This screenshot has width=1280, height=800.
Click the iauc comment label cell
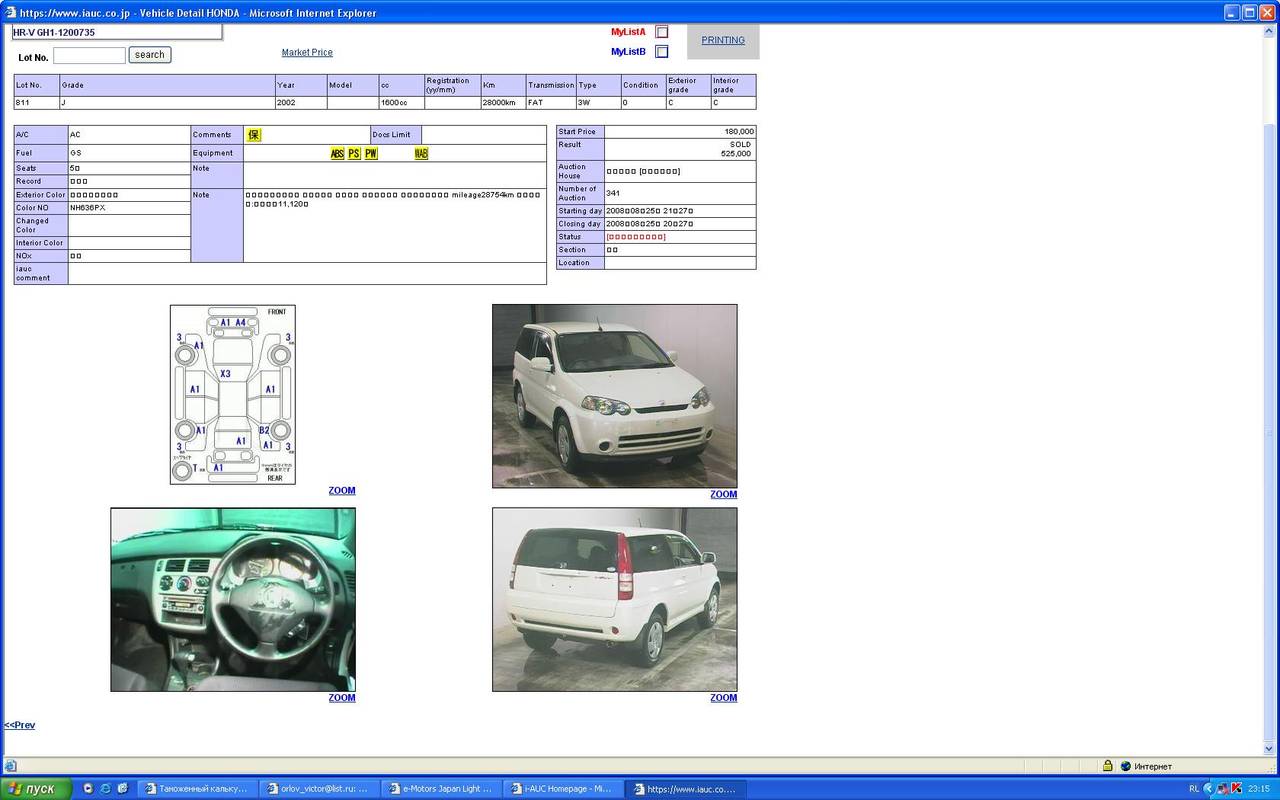pyautogui.click(x=41, y=273)
